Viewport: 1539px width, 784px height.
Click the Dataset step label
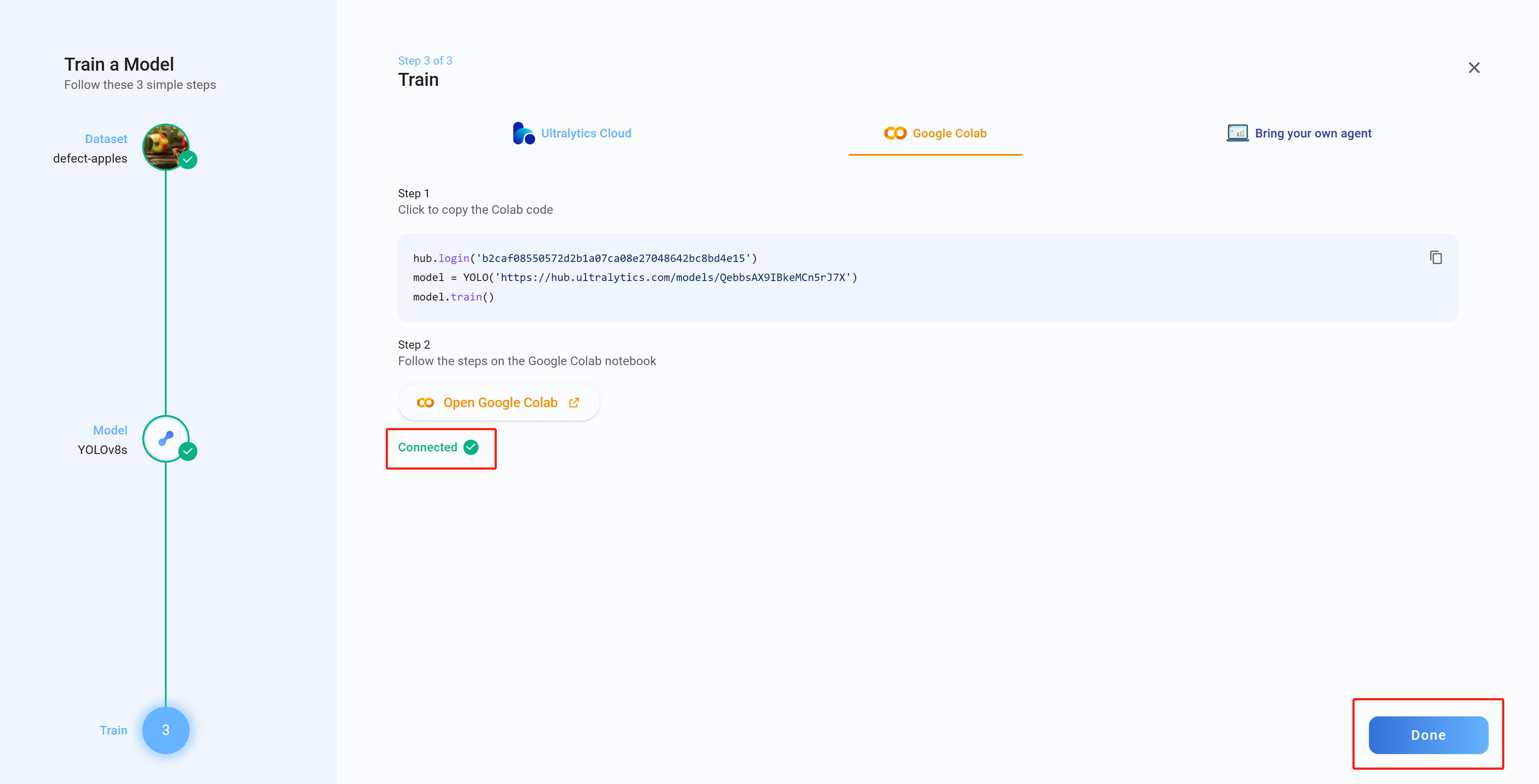pyautogui.click(x=106, y=138)
